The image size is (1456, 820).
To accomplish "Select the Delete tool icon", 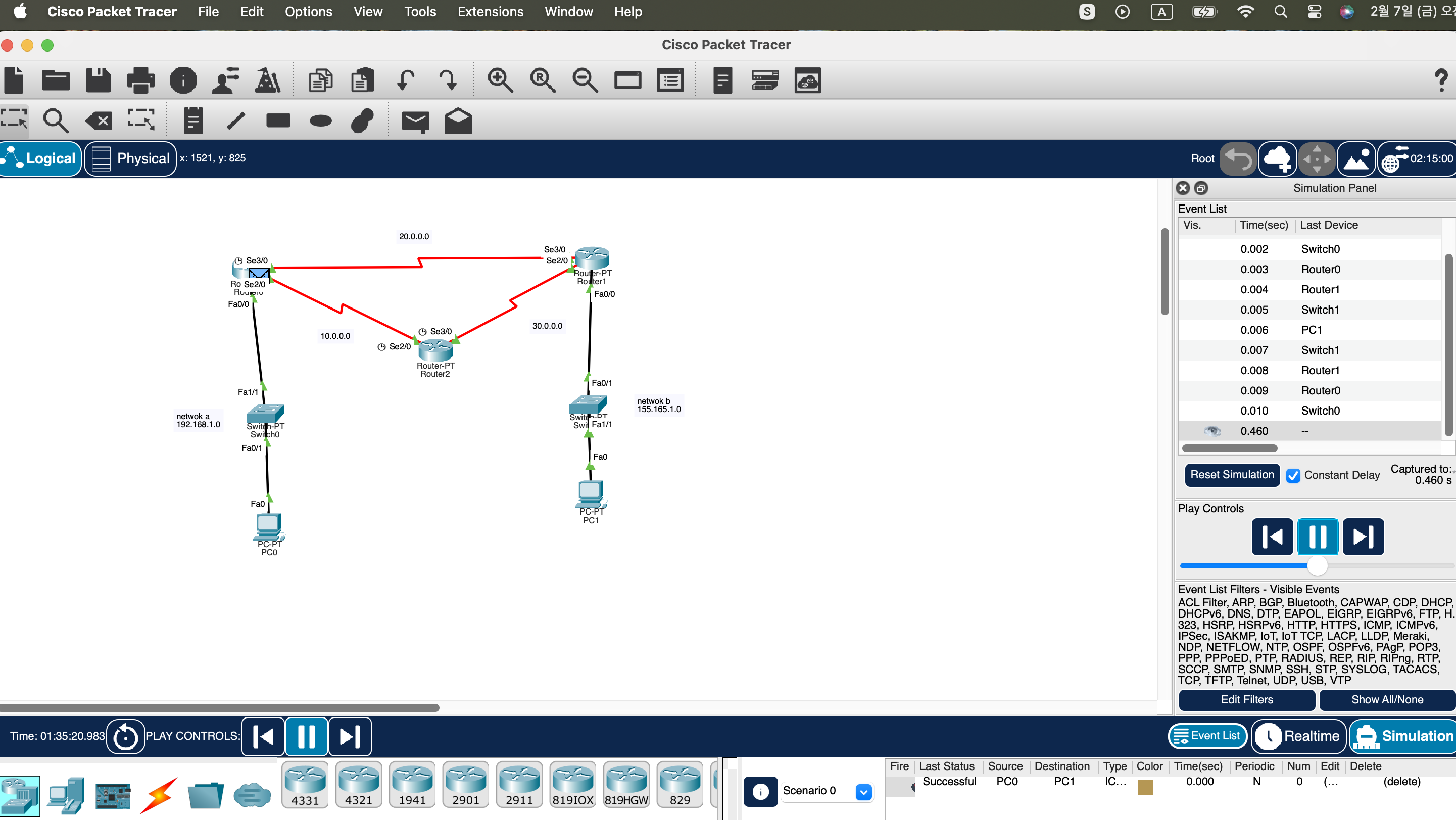I will tap(99, 120).
